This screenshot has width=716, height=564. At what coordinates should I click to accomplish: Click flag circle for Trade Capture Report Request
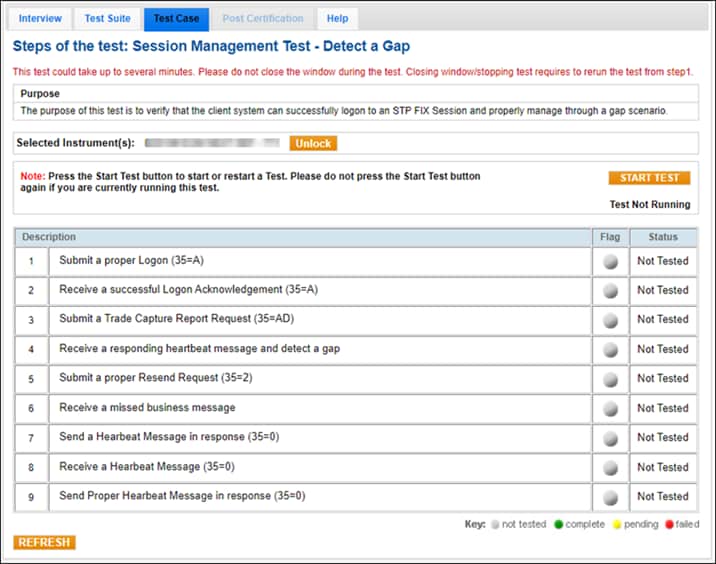coord(610,320)
